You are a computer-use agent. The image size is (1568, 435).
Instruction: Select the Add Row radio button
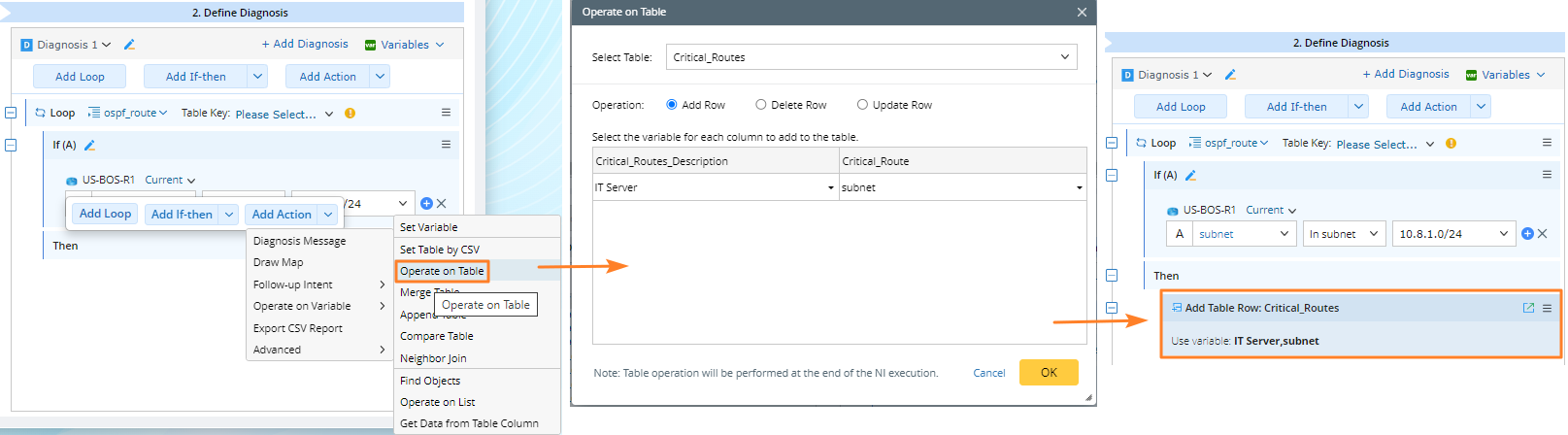pyautogui.click(x=672, y=105)
